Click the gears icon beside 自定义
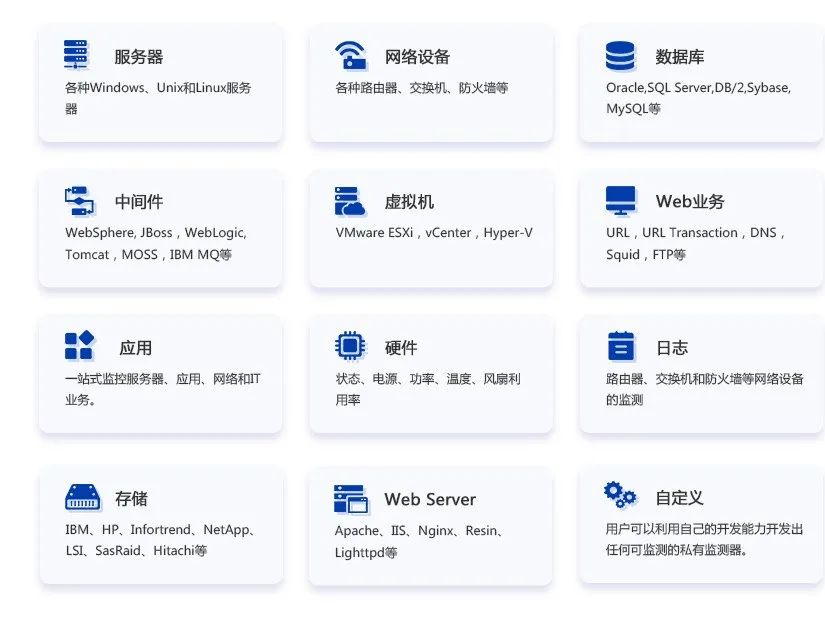The image size is (825, 632). click(x=620, y=494)
